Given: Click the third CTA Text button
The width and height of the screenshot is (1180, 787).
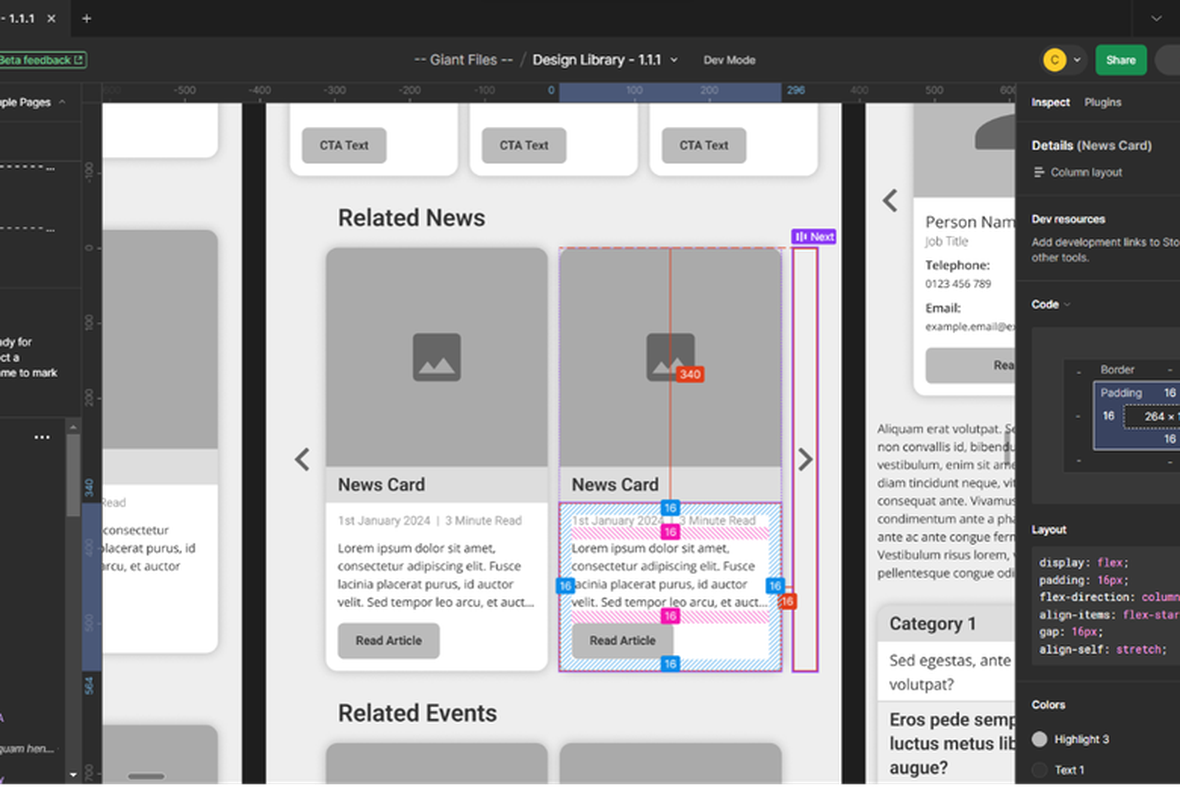Looking at the screenshot, I should click(704, 145).
